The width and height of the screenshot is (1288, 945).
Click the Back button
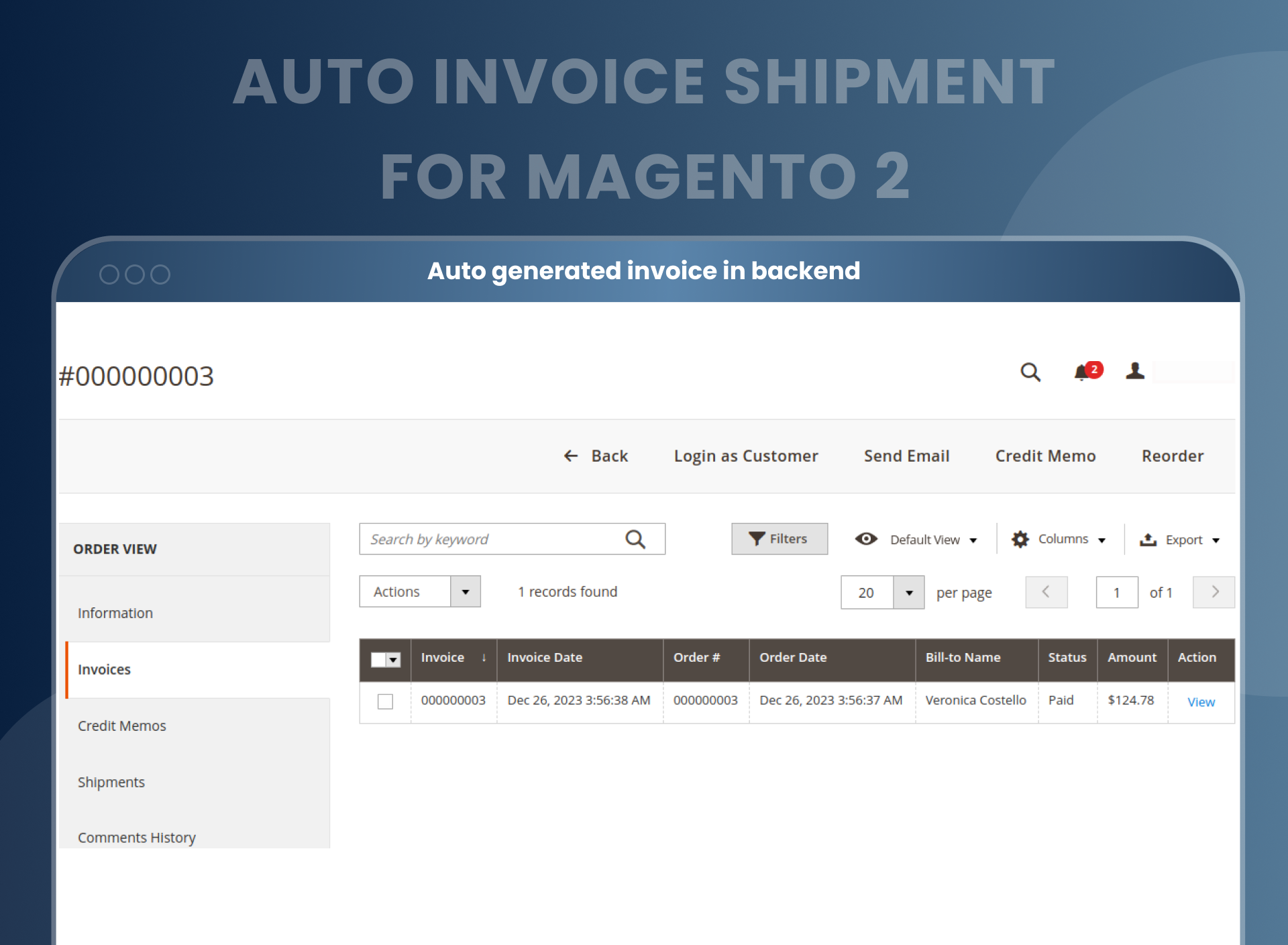click(x=596, y=456)
